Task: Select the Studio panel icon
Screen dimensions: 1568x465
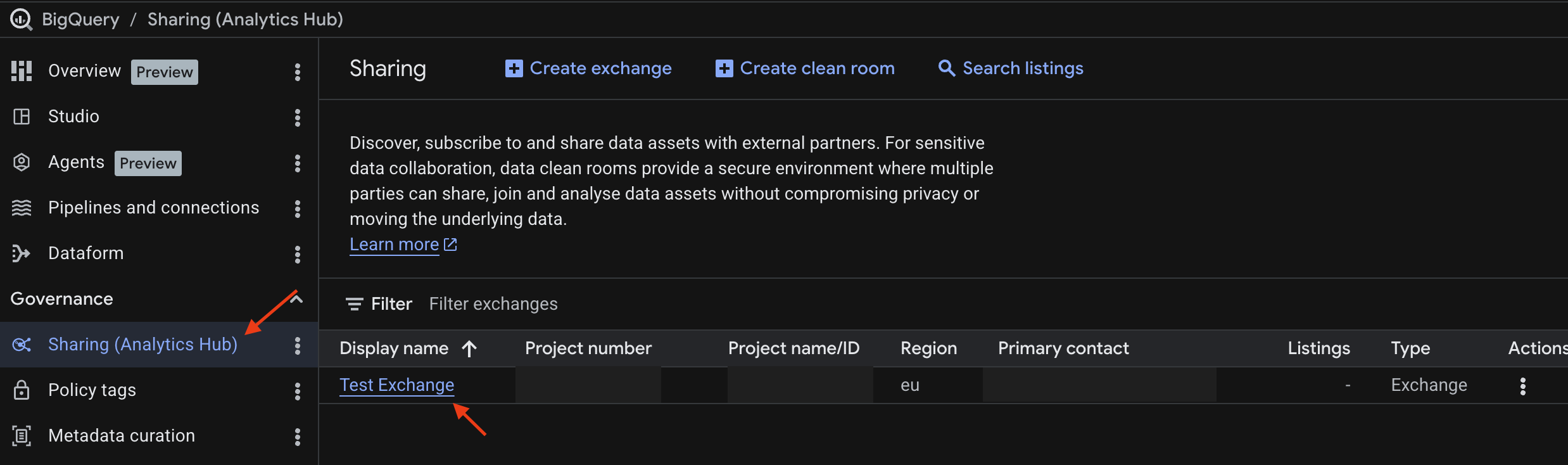Action: click(x=22, y=117)
